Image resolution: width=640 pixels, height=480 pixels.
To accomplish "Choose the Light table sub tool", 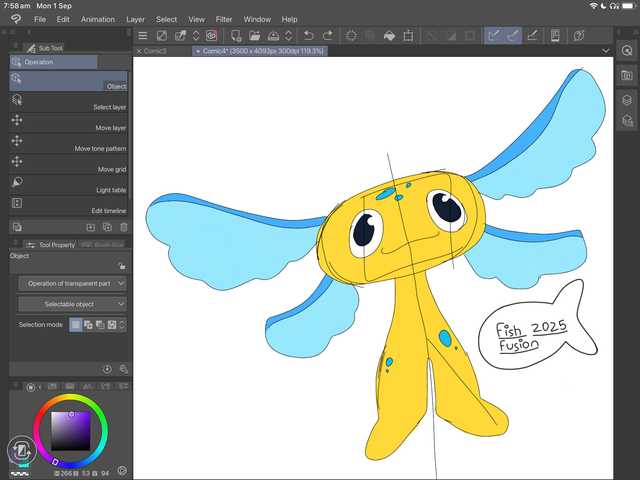I will pos(68,186).
